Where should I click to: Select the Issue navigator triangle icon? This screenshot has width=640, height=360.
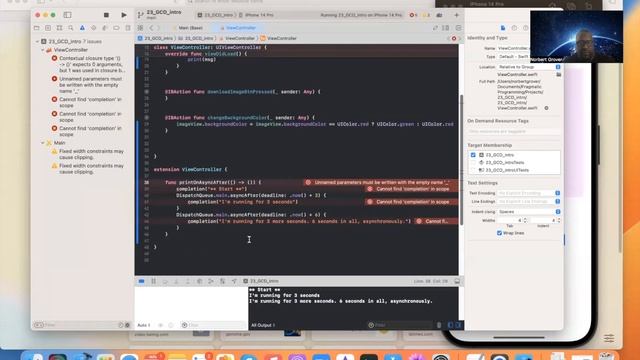click(82, 28)
